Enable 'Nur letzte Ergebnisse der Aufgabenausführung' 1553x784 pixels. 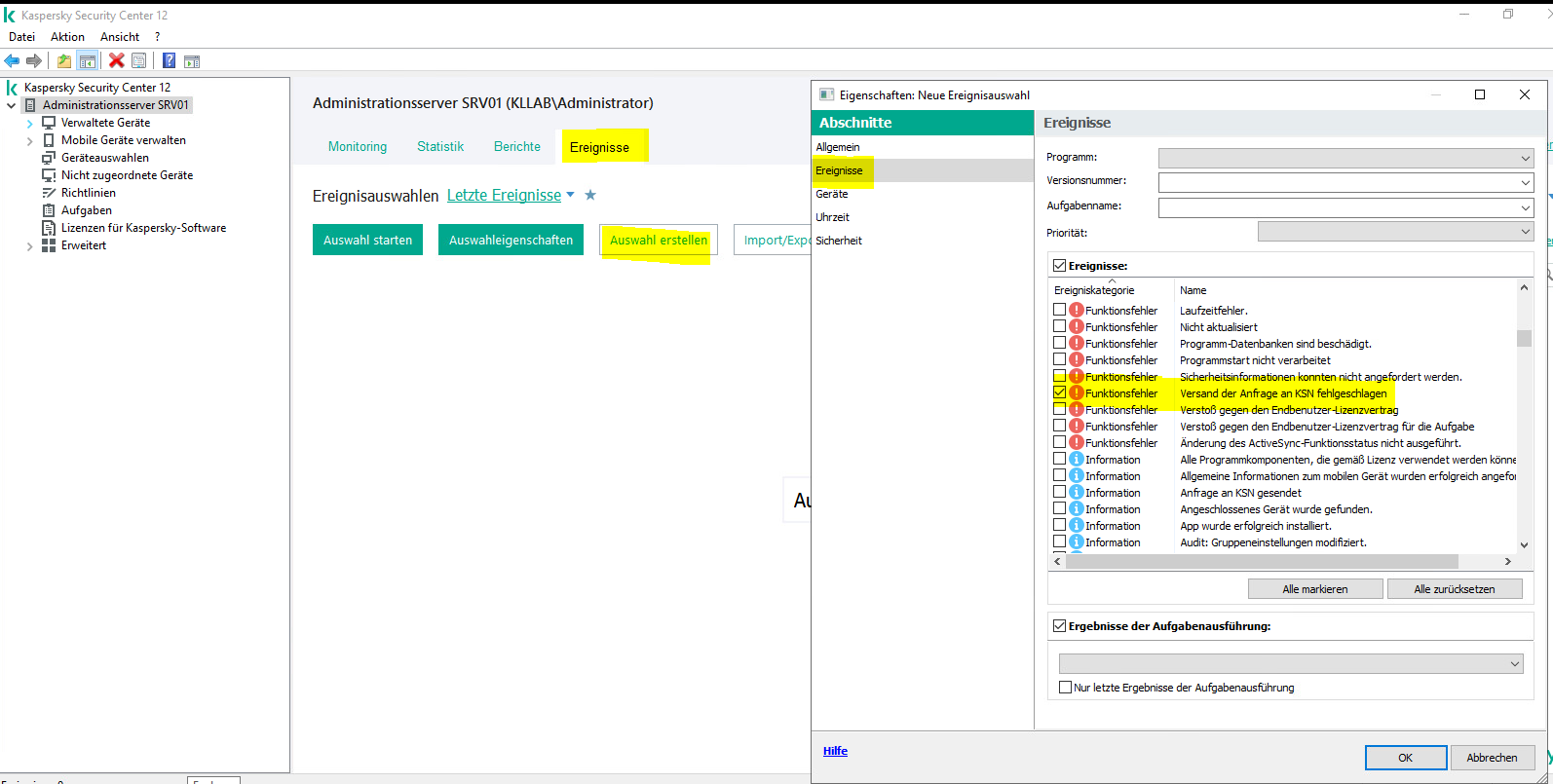[x=1065, y=688]
